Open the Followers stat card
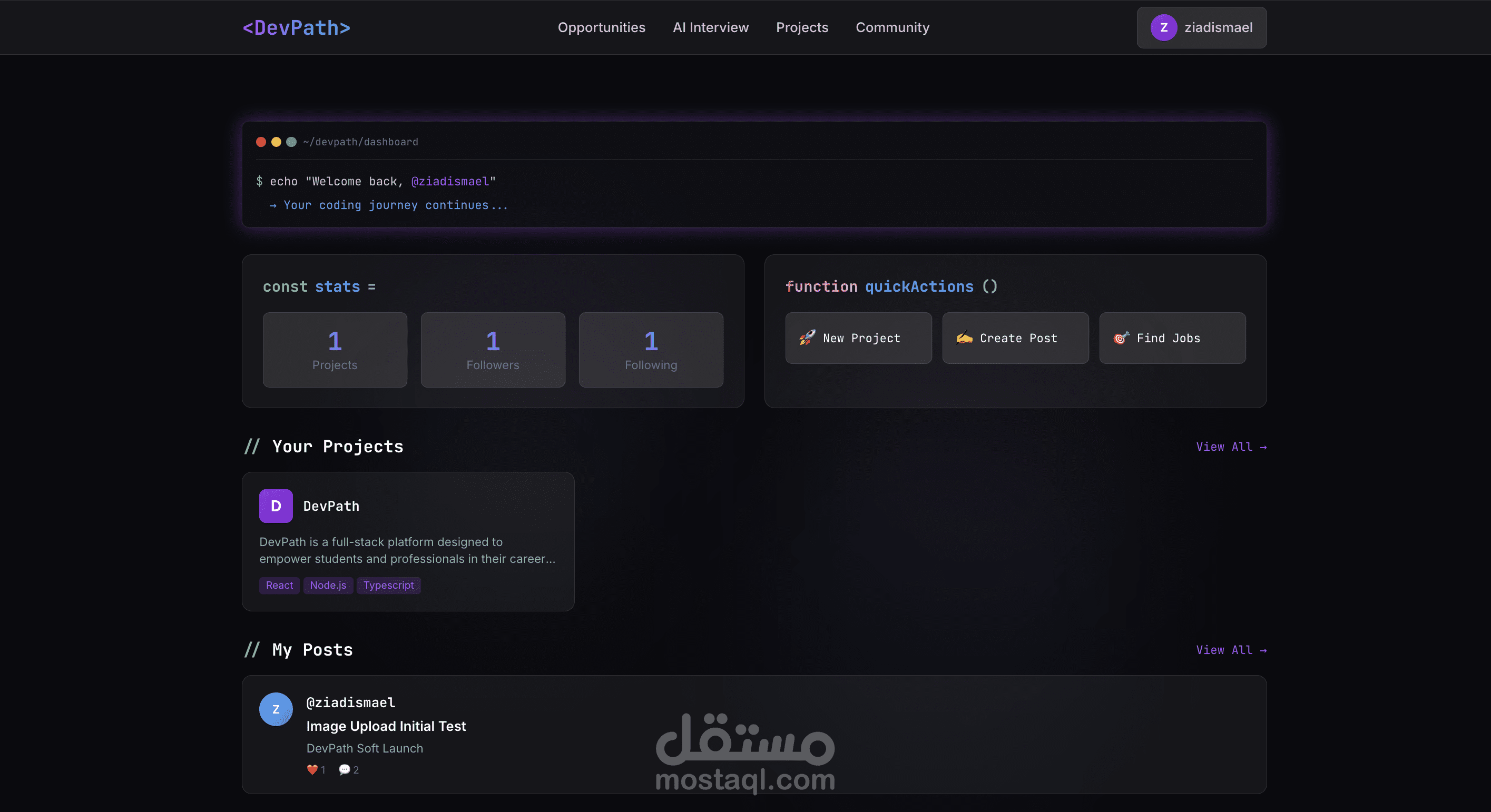The width and height of the screenshot is (1491, 812). point(493,350)
